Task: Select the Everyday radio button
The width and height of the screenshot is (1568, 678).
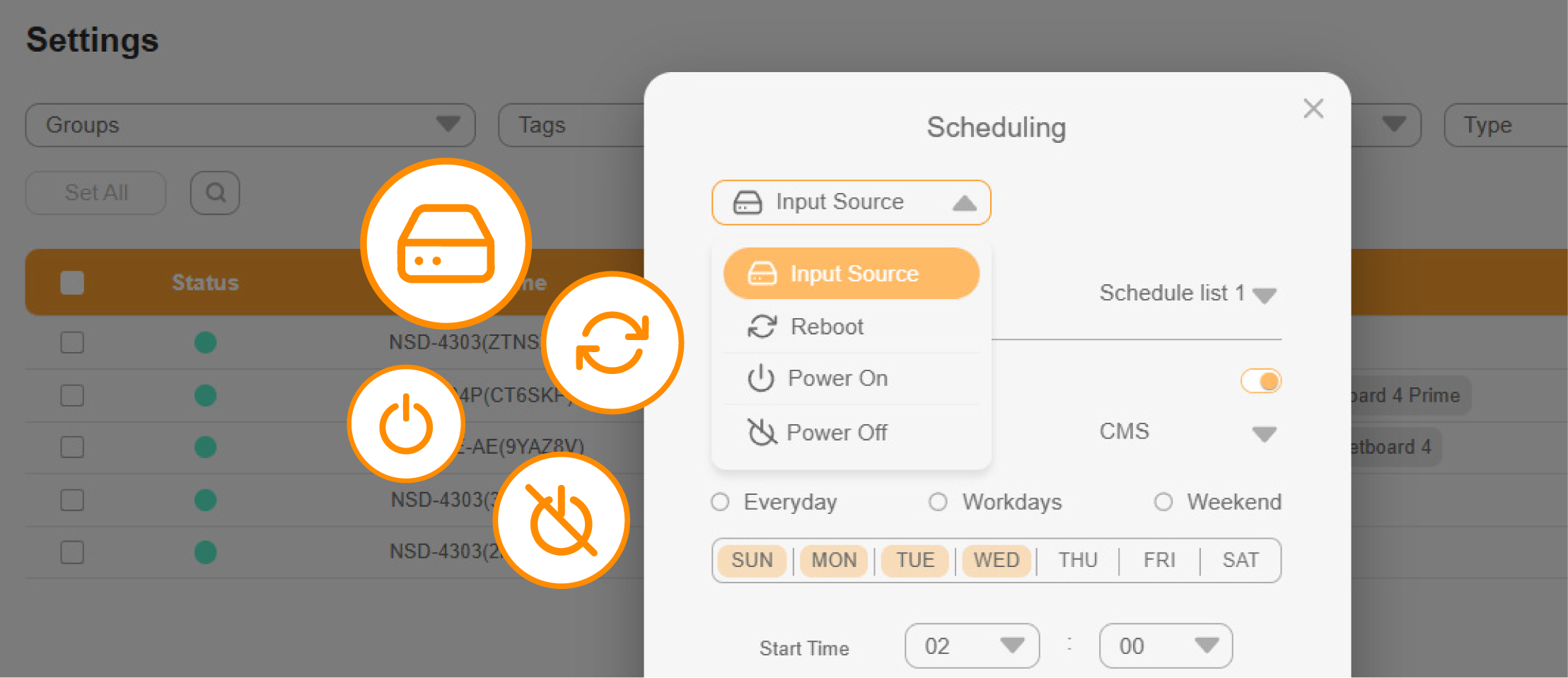Action: (719, 502)
